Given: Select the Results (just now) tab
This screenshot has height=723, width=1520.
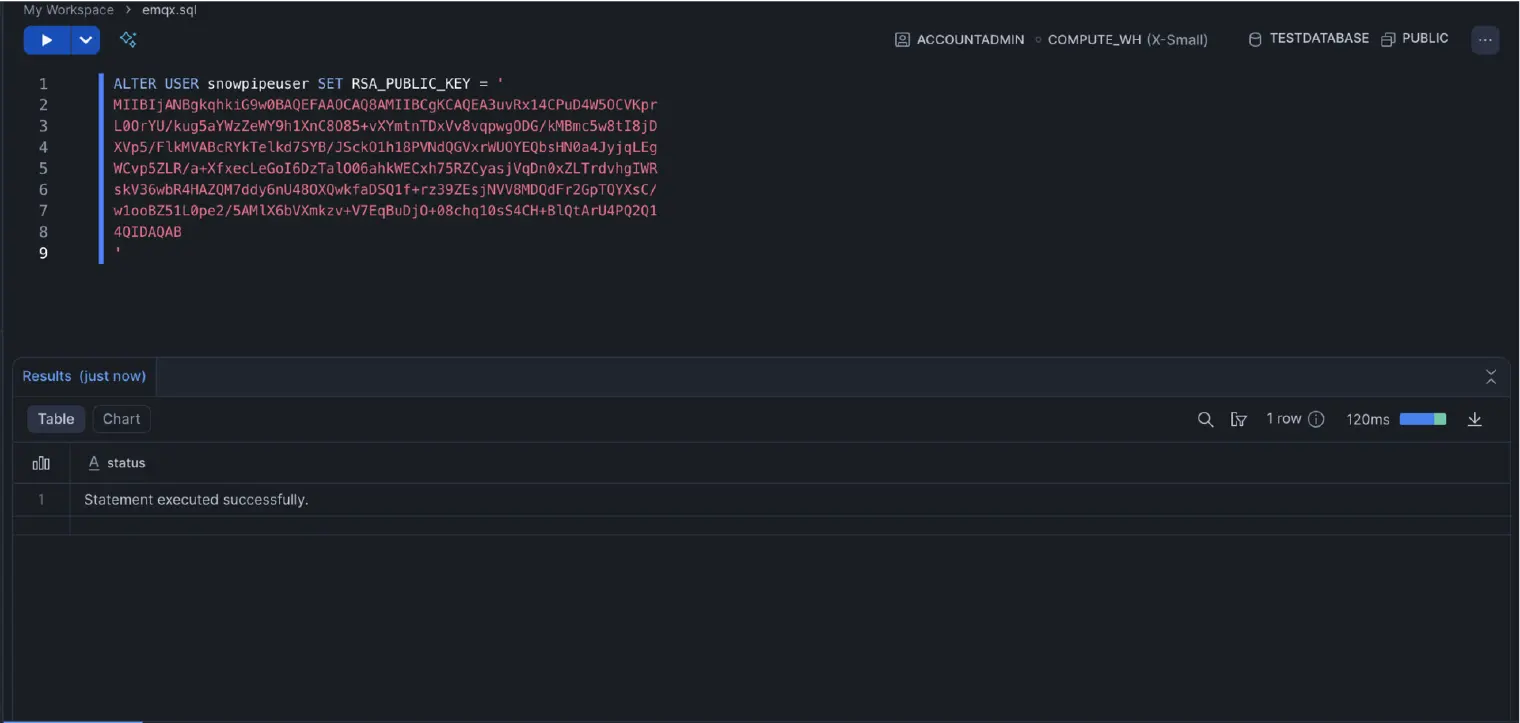Looking at the screenshot, I should coord(84,376).
